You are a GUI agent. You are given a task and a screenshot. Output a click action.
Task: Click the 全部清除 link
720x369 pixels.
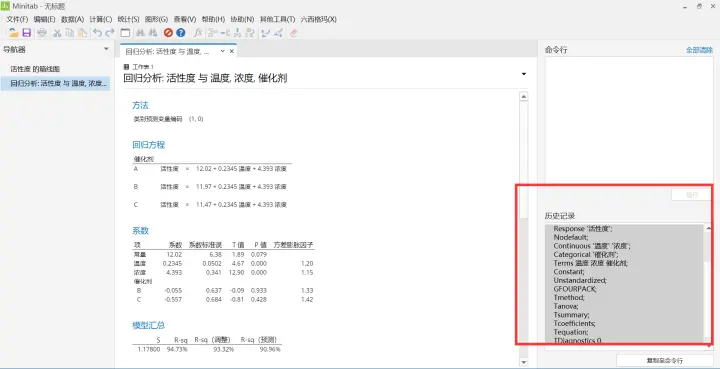tap(699, 50)
